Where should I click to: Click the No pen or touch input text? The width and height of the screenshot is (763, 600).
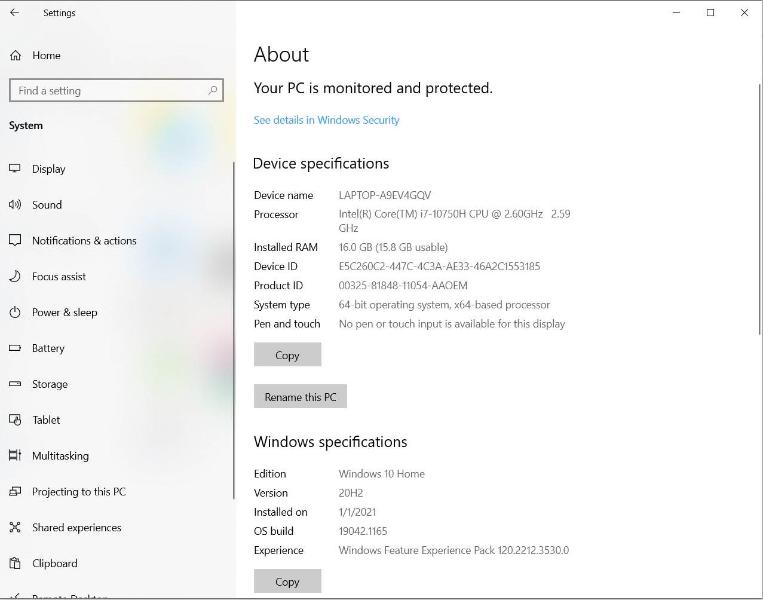(452, 324)
